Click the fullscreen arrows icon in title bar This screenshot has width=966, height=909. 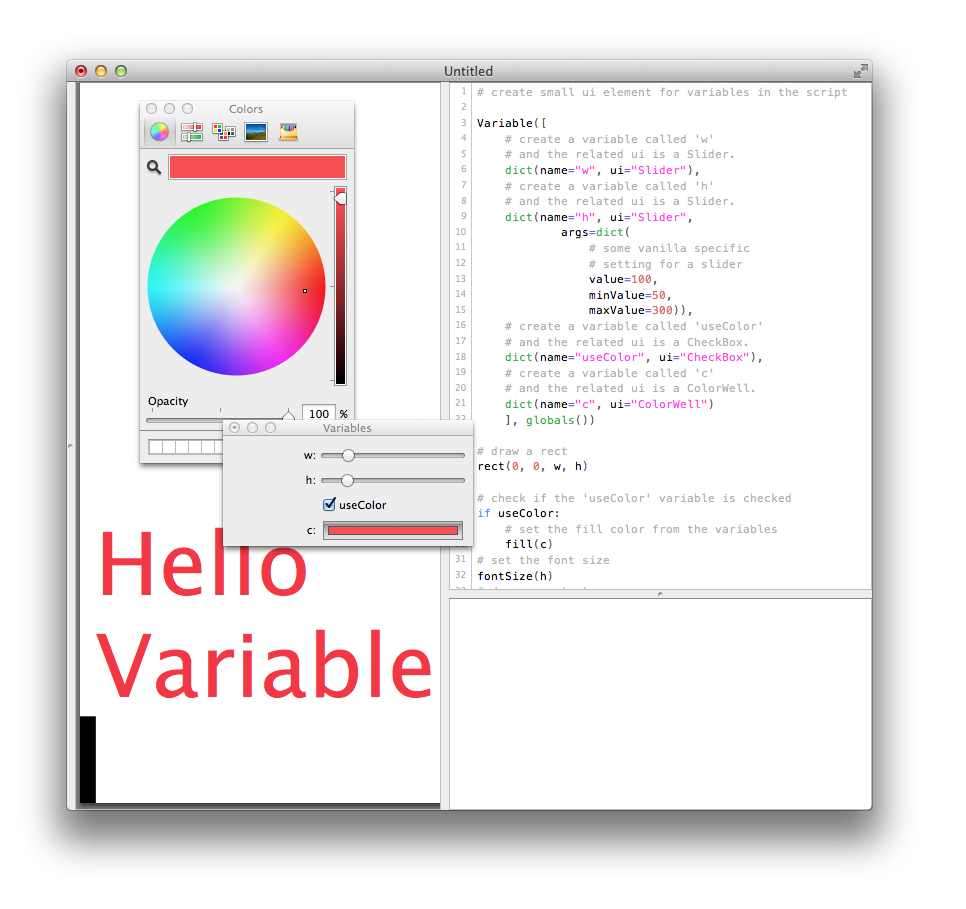point(860,71)
